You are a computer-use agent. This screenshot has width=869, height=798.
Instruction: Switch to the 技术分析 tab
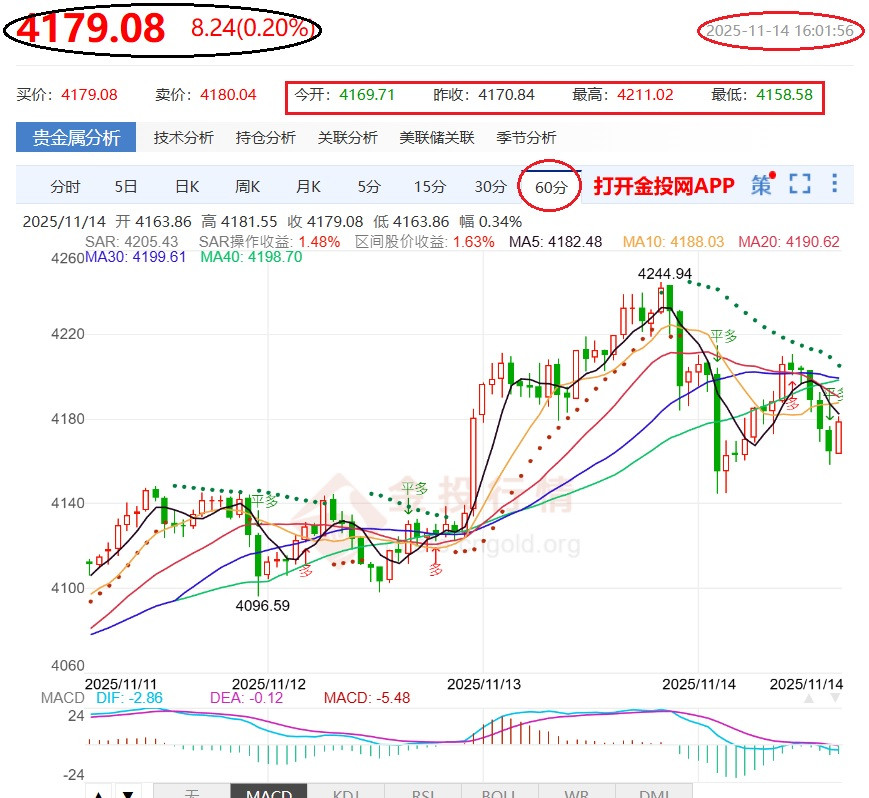(x=183, y=138)
